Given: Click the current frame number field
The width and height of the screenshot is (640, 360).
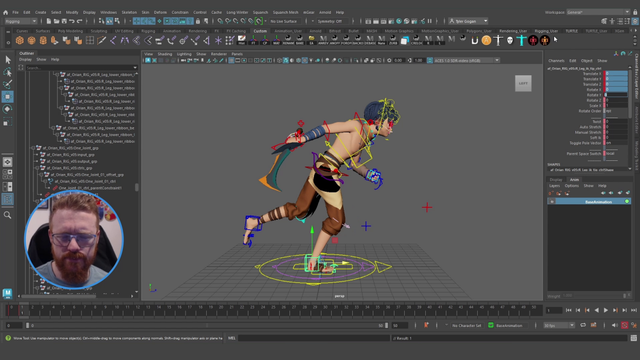Looking at the screenshot, I should point(554,311).
